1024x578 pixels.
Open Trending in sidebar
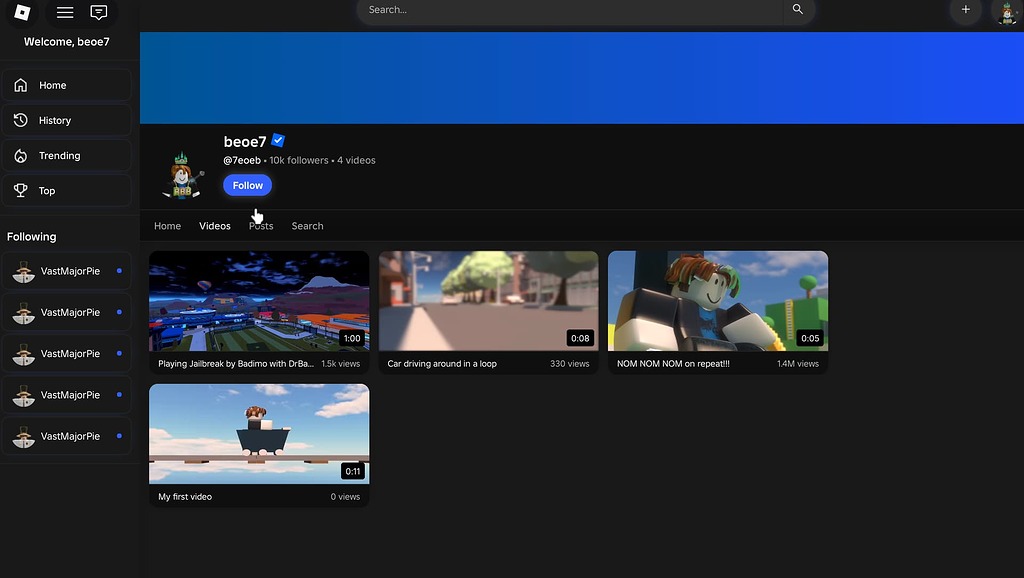[x=66, y=155]
